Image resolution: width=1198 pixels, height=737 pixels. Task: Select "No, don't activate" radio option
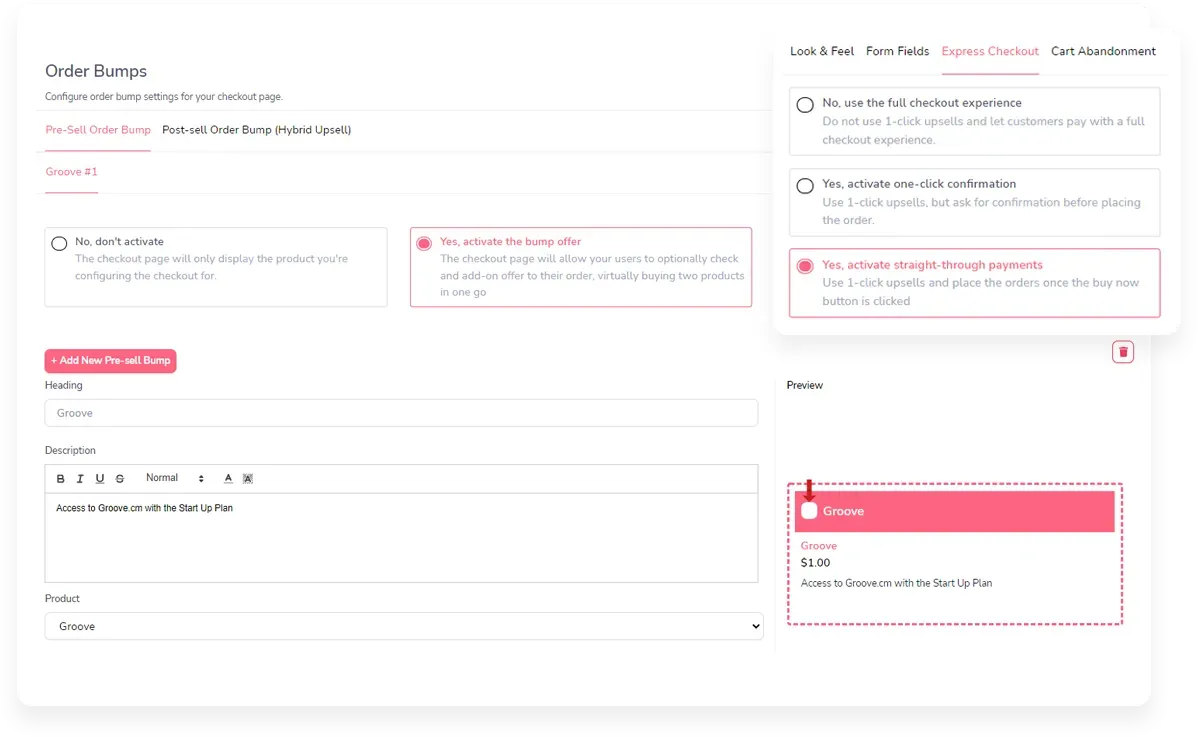tap(59, 243)
